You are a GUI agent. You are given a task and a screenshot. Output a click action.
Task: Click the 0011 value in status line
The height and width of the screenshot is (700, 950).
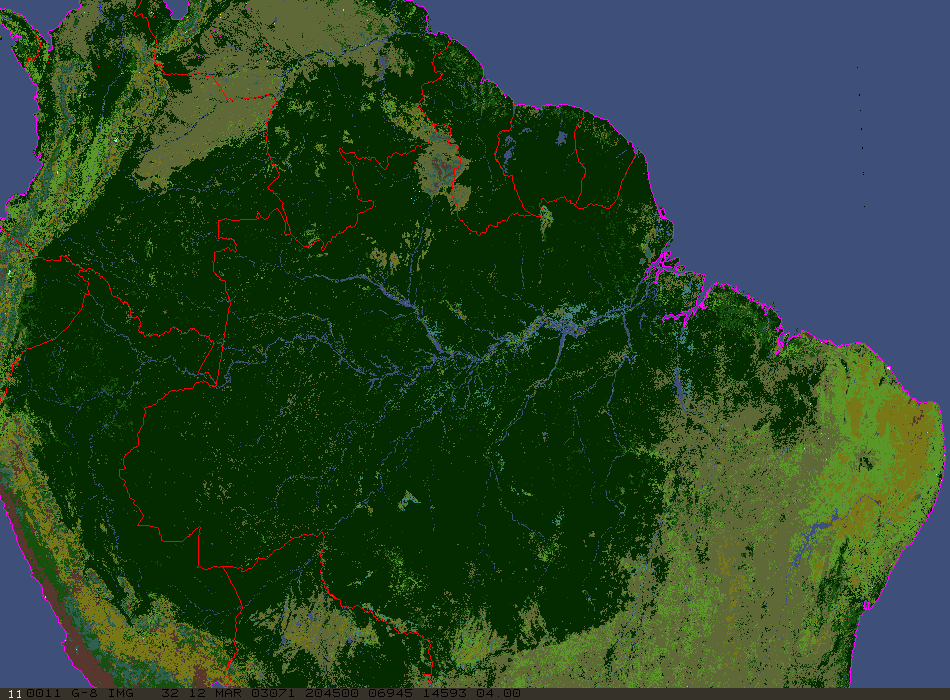coord(43,693)
